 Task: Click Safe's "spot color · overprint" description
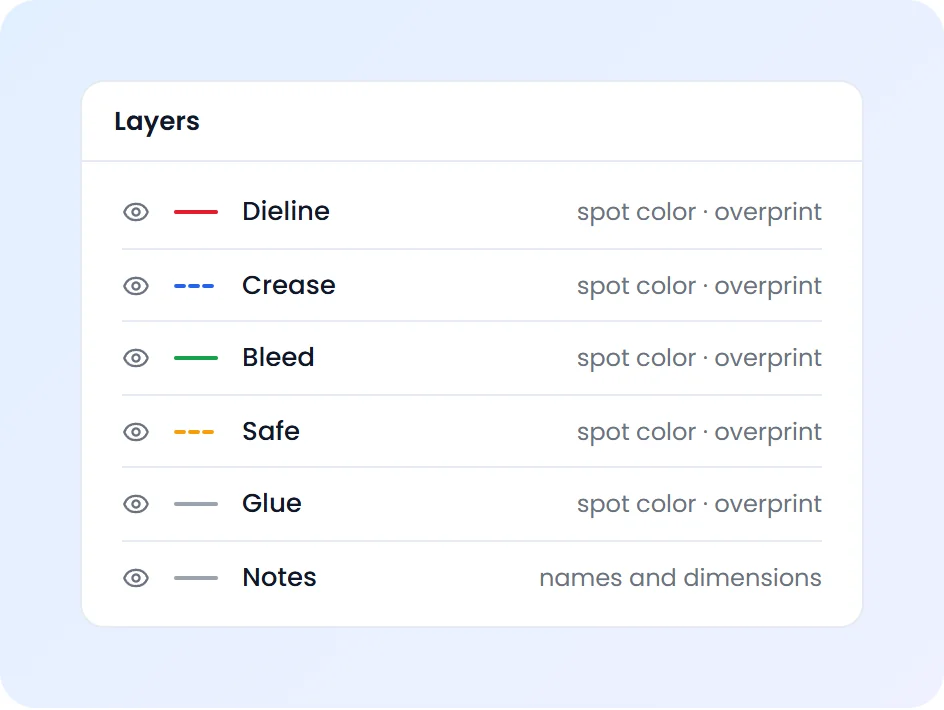(699, 432)
